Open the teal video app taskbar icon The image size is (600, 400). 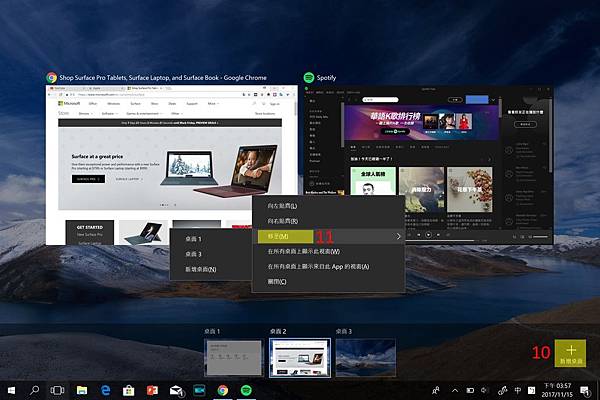[x=199, y=390]
